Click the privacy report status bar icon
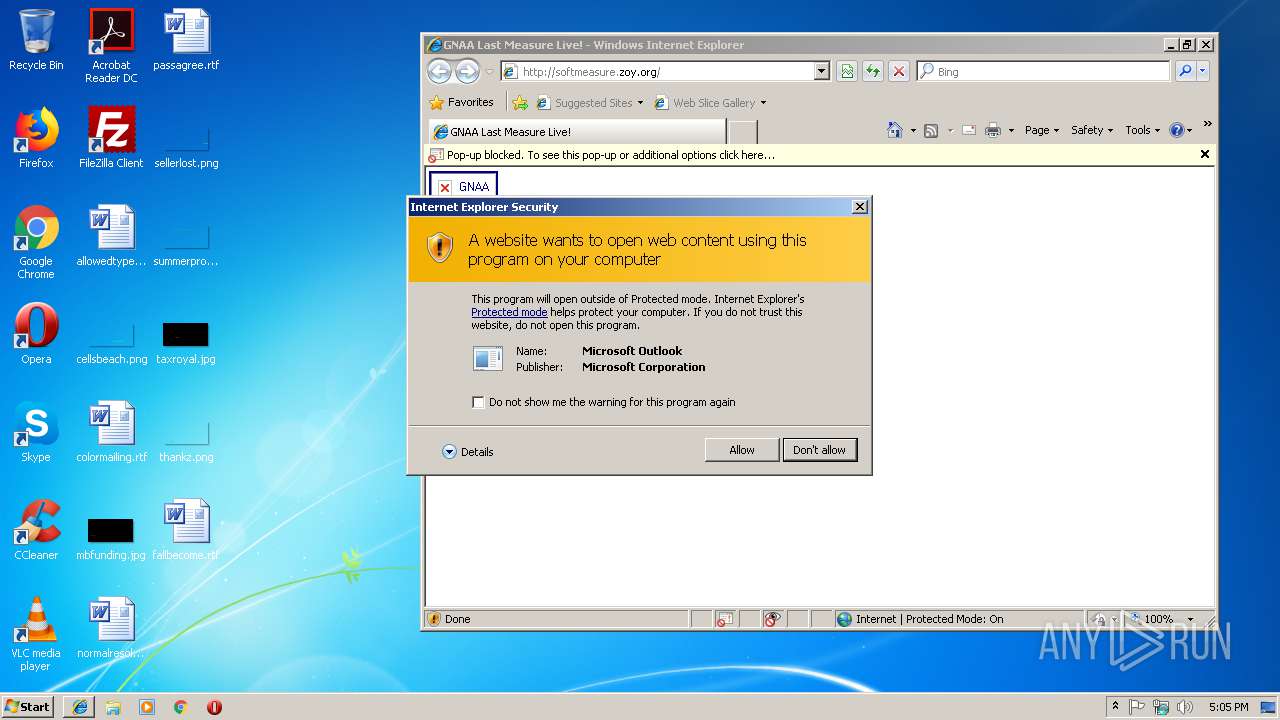The image size is (1280, 720). (772, 619)
